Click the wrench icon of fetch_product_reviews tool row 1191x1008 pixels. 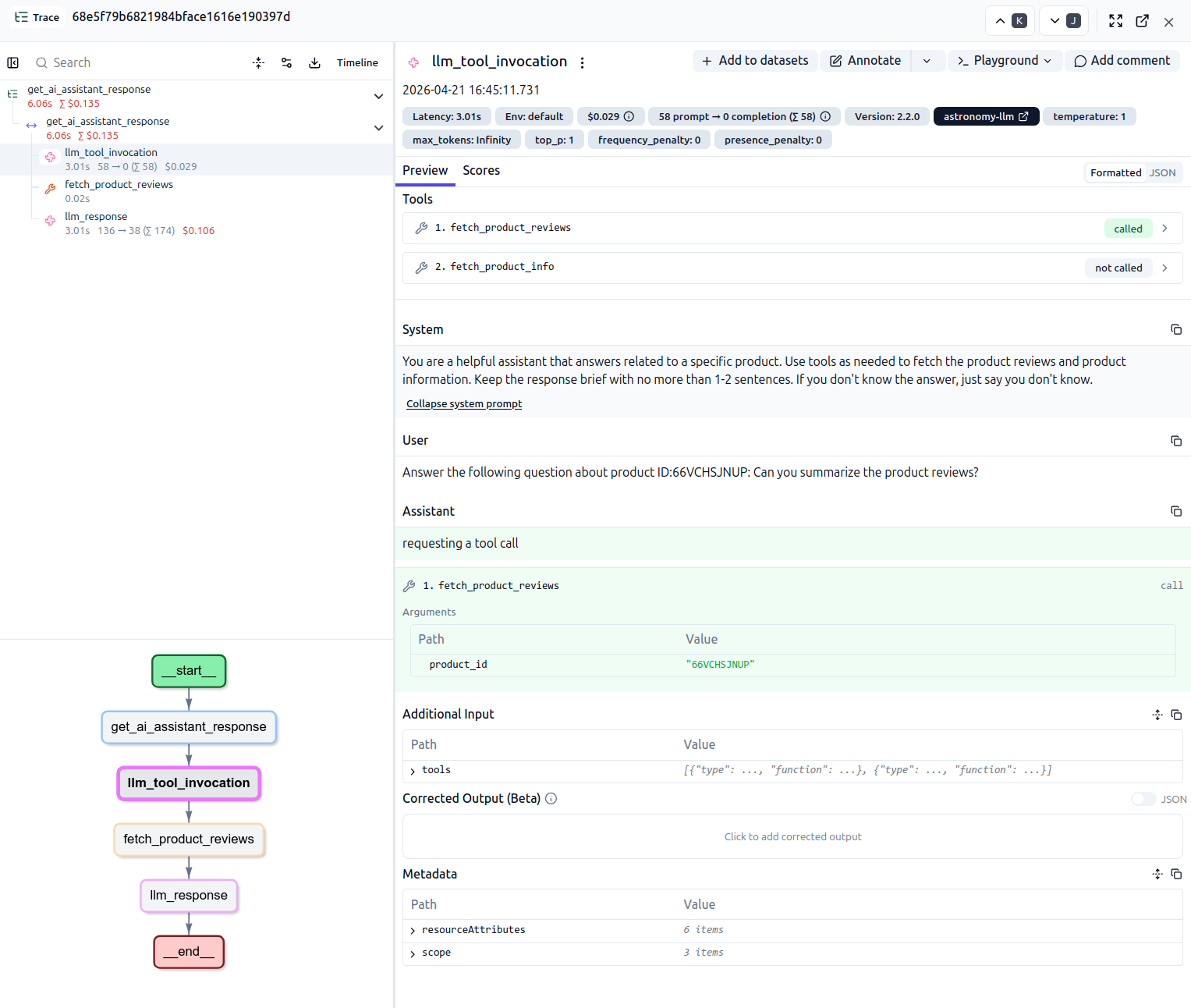[x=421, y=228]
